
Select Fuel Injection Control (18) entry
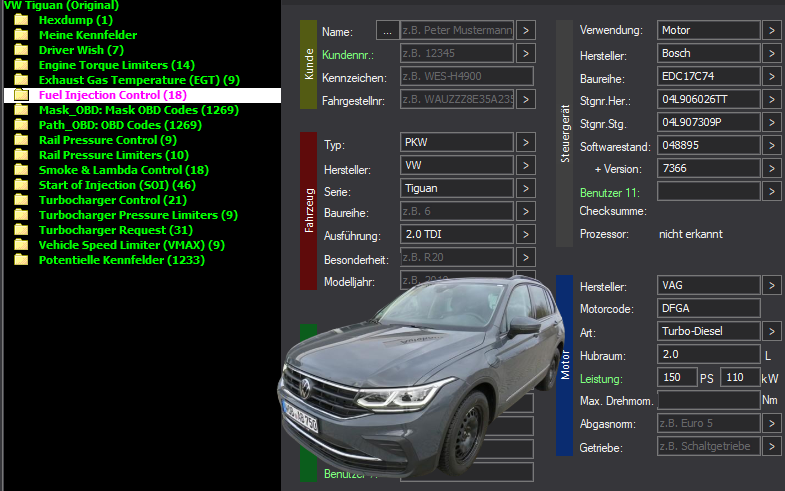pos(113,95)
